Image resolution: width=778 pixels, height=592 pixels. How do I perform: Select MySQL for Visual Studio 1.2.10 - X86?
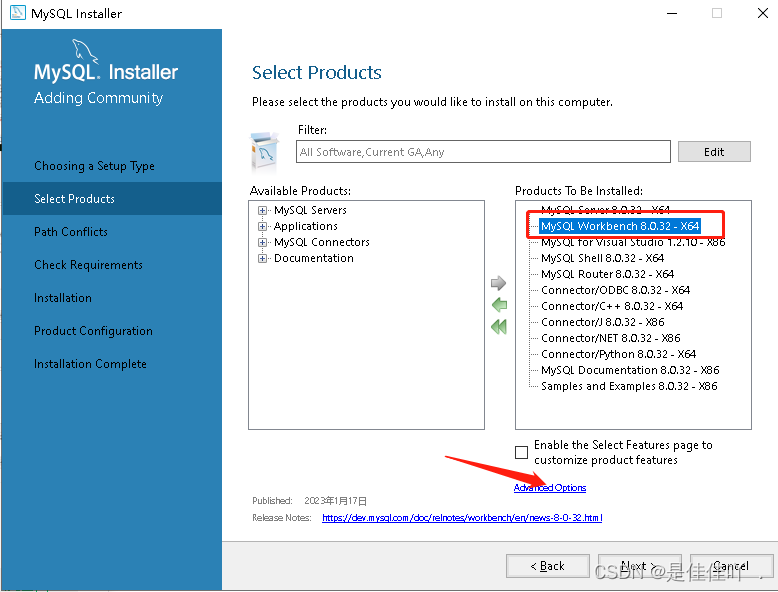(633, 242)
